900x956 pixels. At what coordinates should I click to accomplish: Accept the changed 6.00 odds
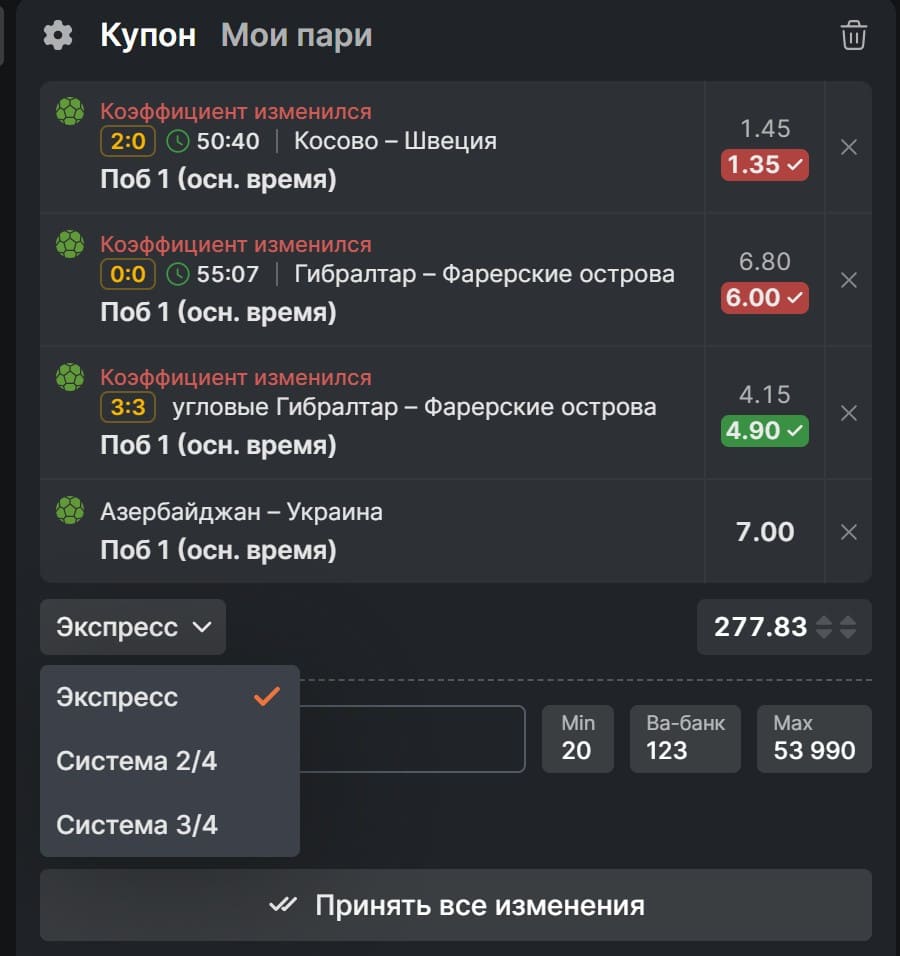pyautogui.click(x=765, y=298)
